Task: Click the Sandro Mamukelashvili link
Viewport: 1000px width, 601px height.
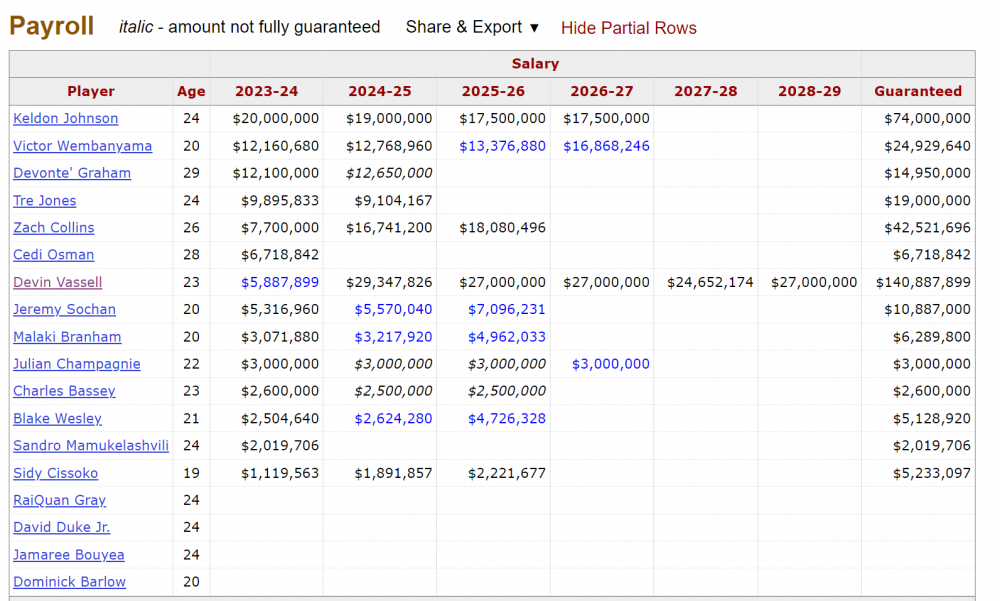Action: point(90,446)
